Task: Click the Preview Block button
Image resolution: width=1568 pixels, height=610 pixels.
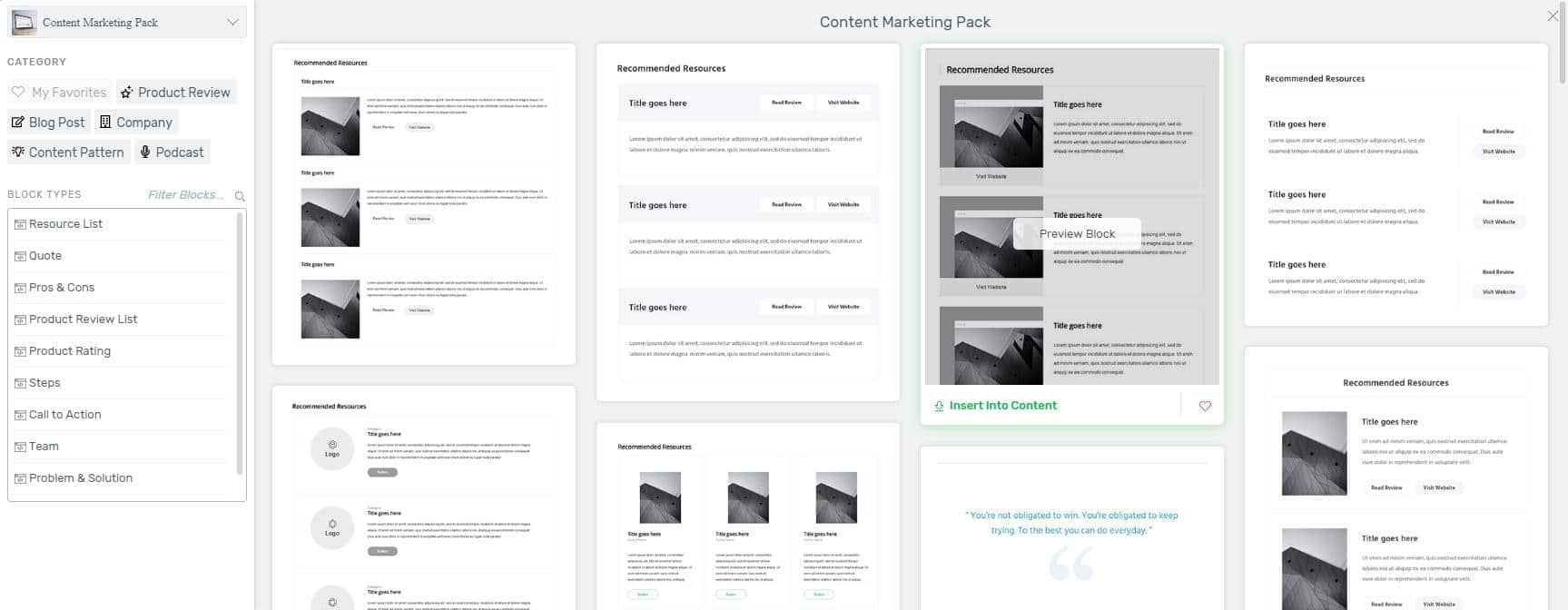Action: click(x=1077, y=233)
